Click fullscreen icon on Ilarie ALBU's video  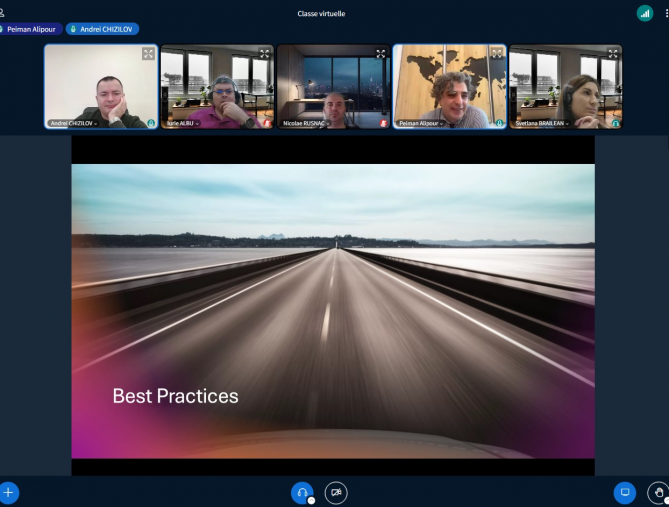pos(264,54)
